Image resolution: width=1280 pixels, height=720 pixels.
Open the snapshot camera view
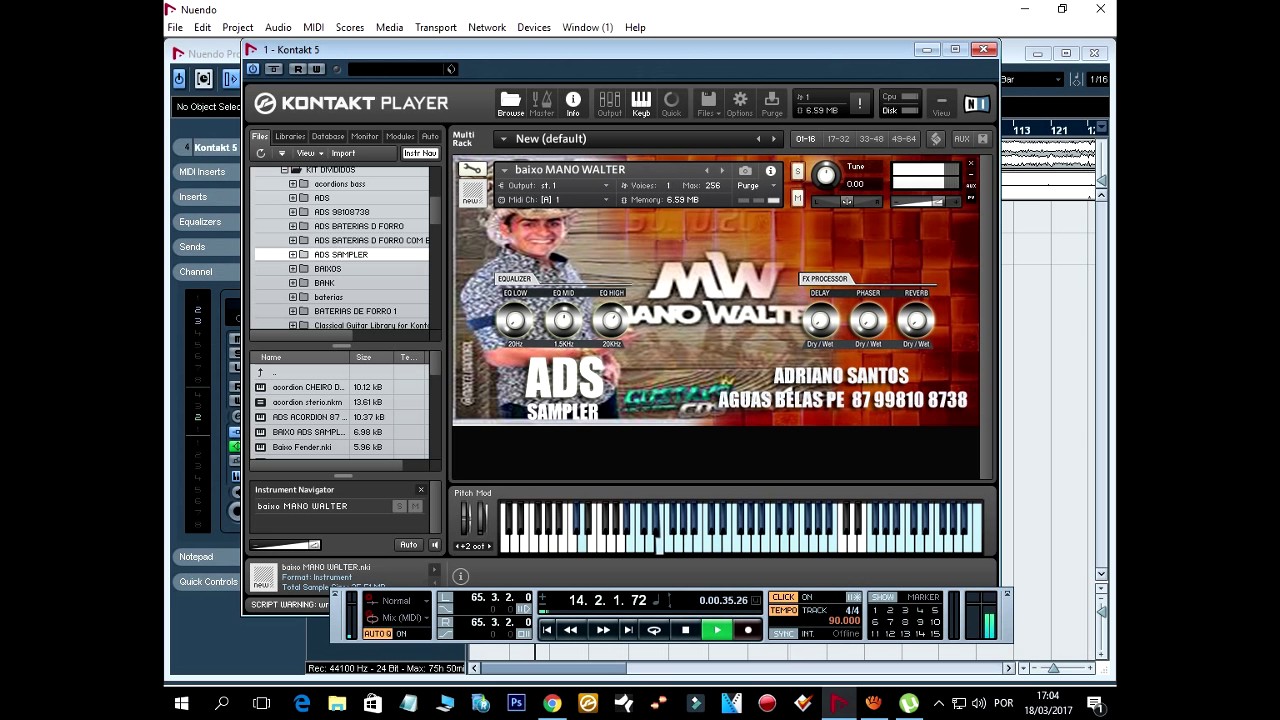745,171
